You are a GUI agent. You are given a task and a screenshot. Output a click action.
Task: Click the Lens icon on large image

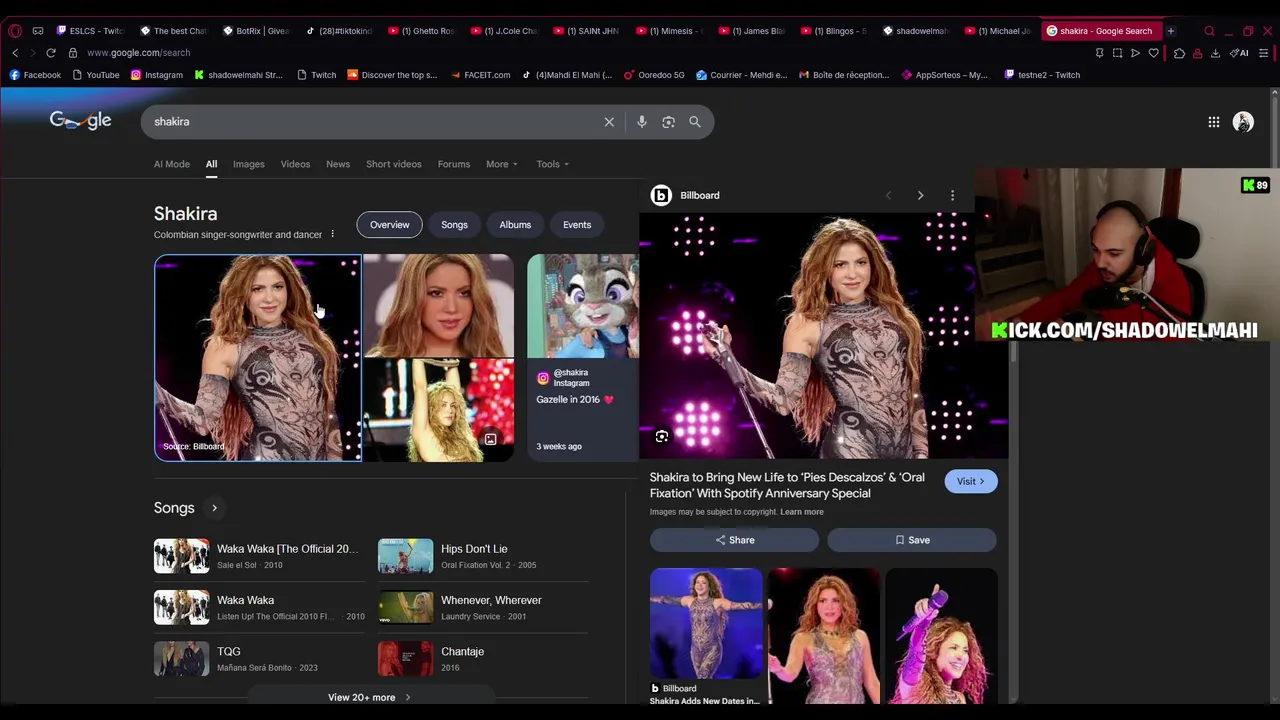[662, 436]
